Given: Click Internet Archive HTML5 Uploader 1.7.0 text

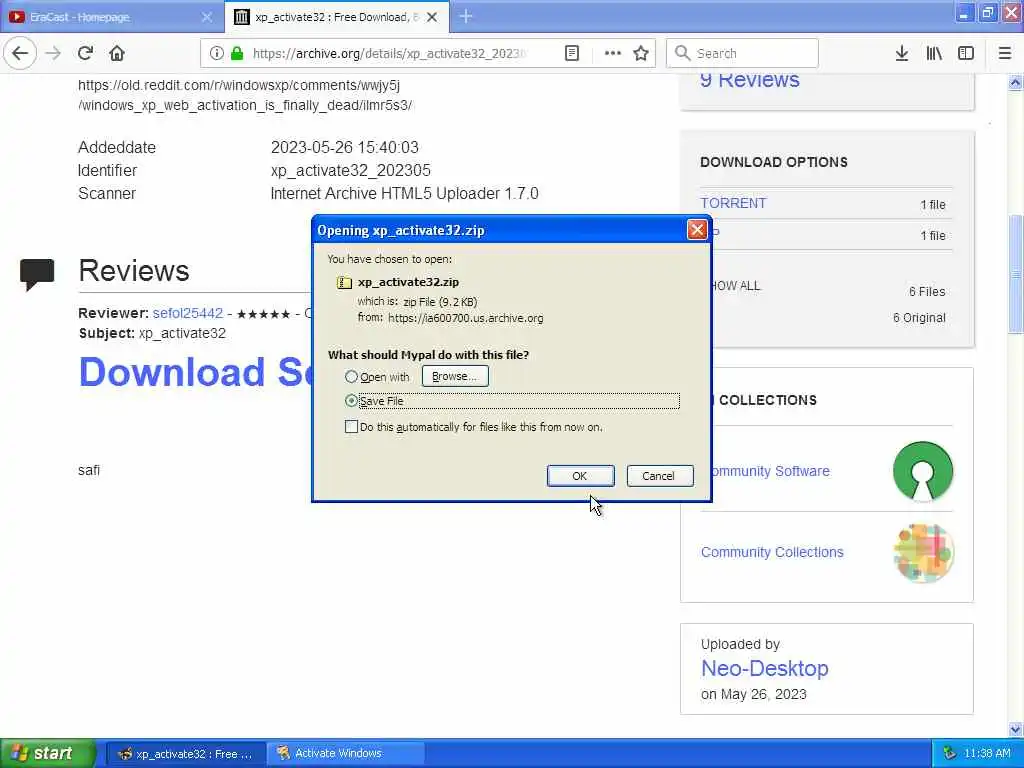Looking at the screenshot, I should click(x=404, y=193).
